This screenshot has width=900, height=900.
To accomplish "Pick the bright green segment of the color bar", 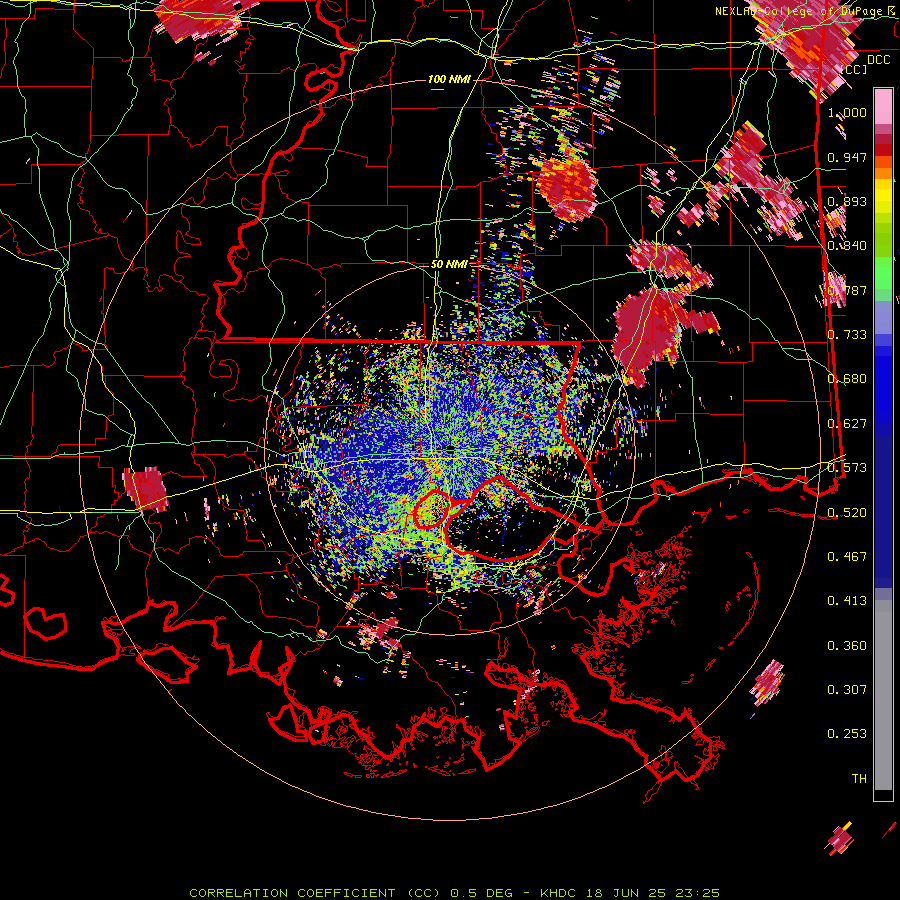I will coord(883,271).
